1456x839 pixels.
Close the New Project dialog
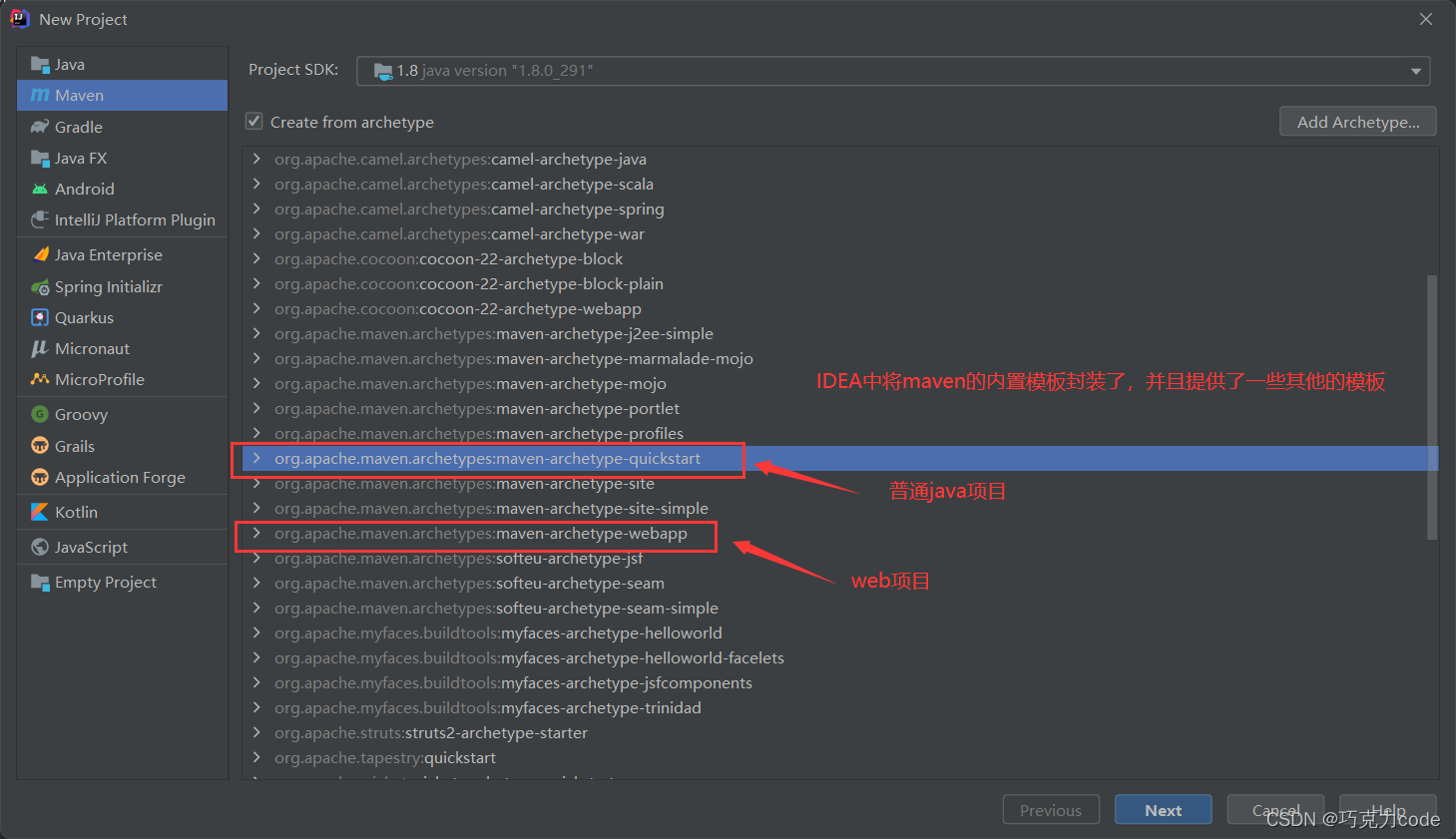(1426, 19)
